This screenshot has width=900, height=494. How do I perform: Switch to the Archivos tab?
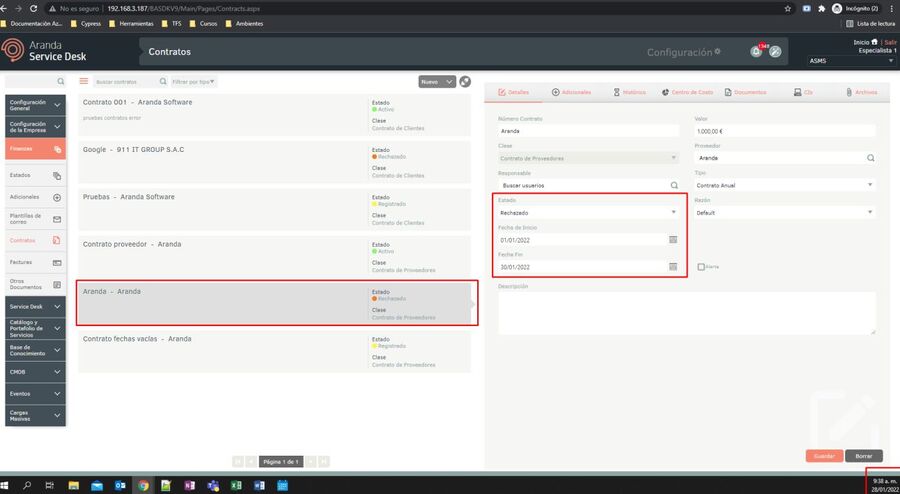[x=862, y=92]
